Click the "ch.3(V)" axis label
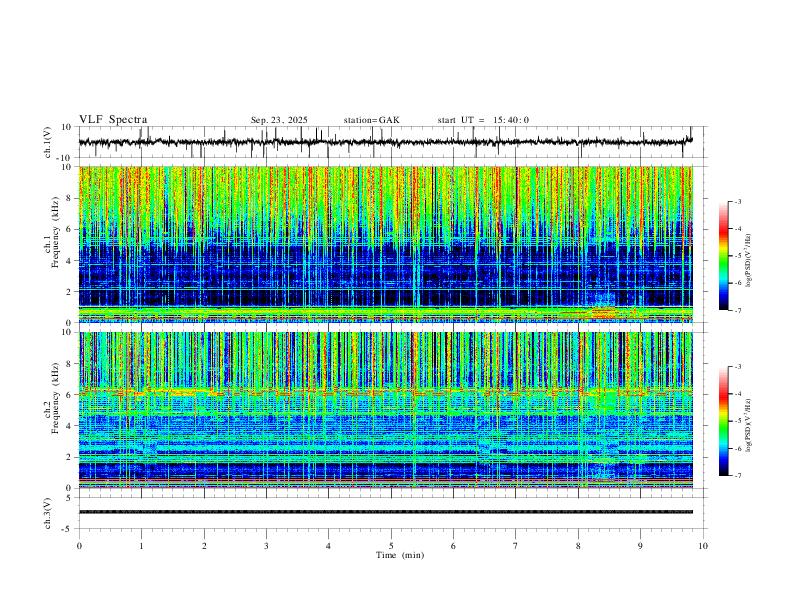The height and width of the screenshot is (612, 792). (x=48, y=513)
